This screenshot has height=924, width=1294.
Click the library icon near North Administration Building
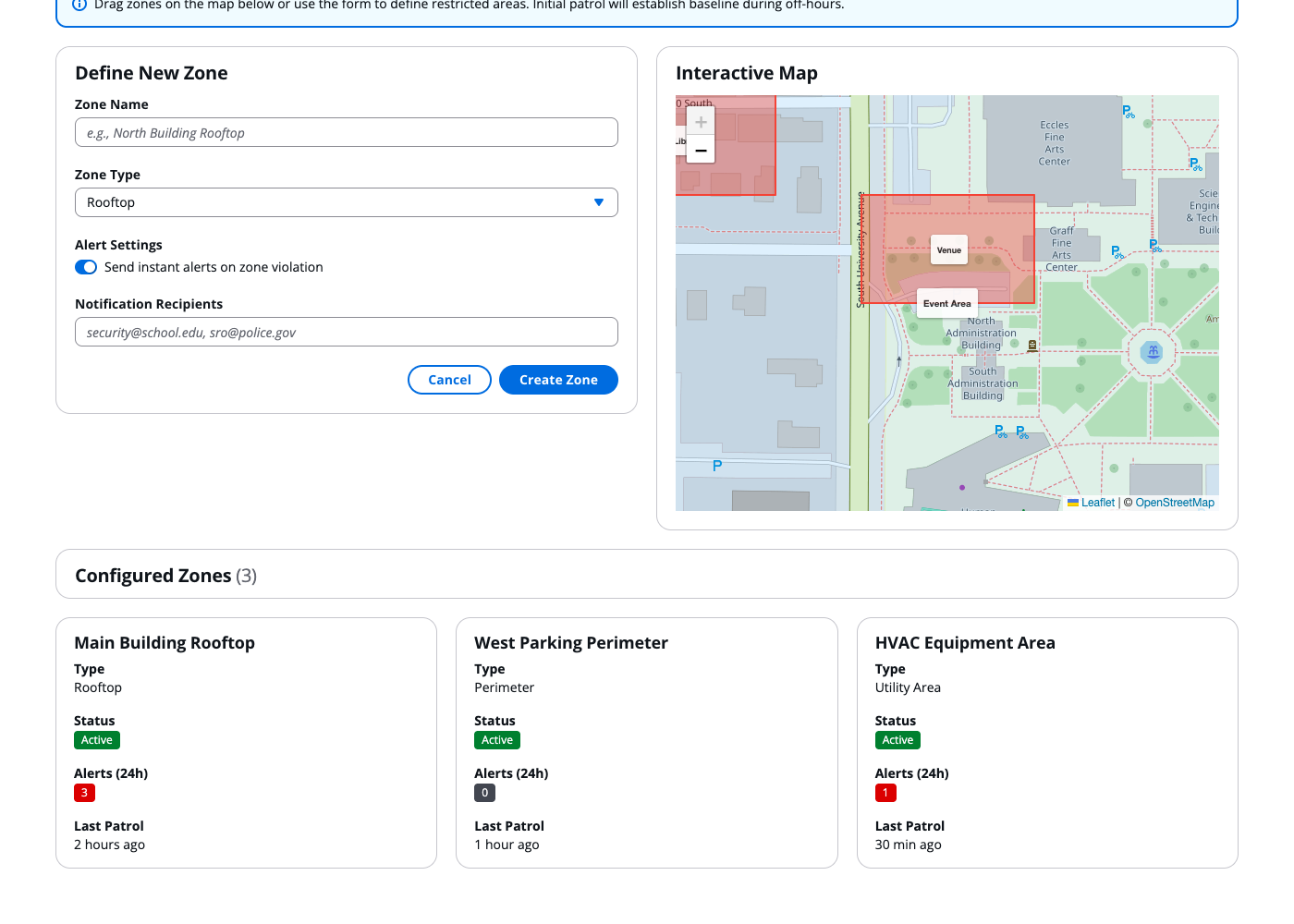(x=1032, y=345)
